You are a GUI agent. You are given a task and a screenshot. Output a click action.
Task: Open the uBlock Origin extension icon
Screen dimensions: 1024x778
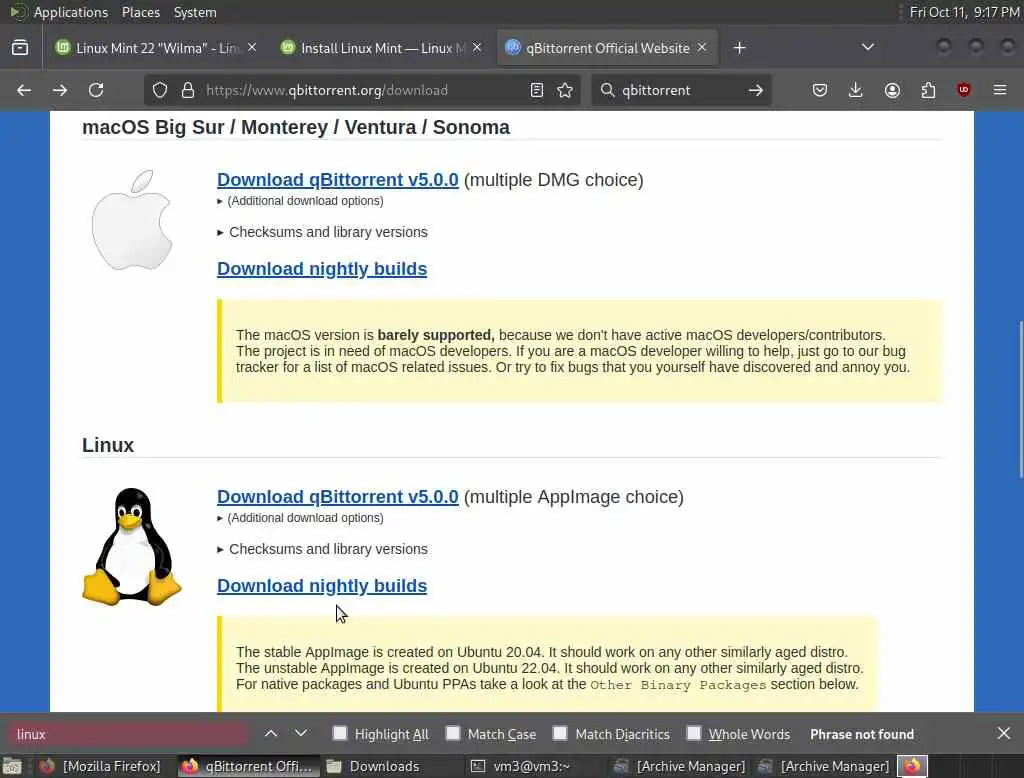(964, 90)
